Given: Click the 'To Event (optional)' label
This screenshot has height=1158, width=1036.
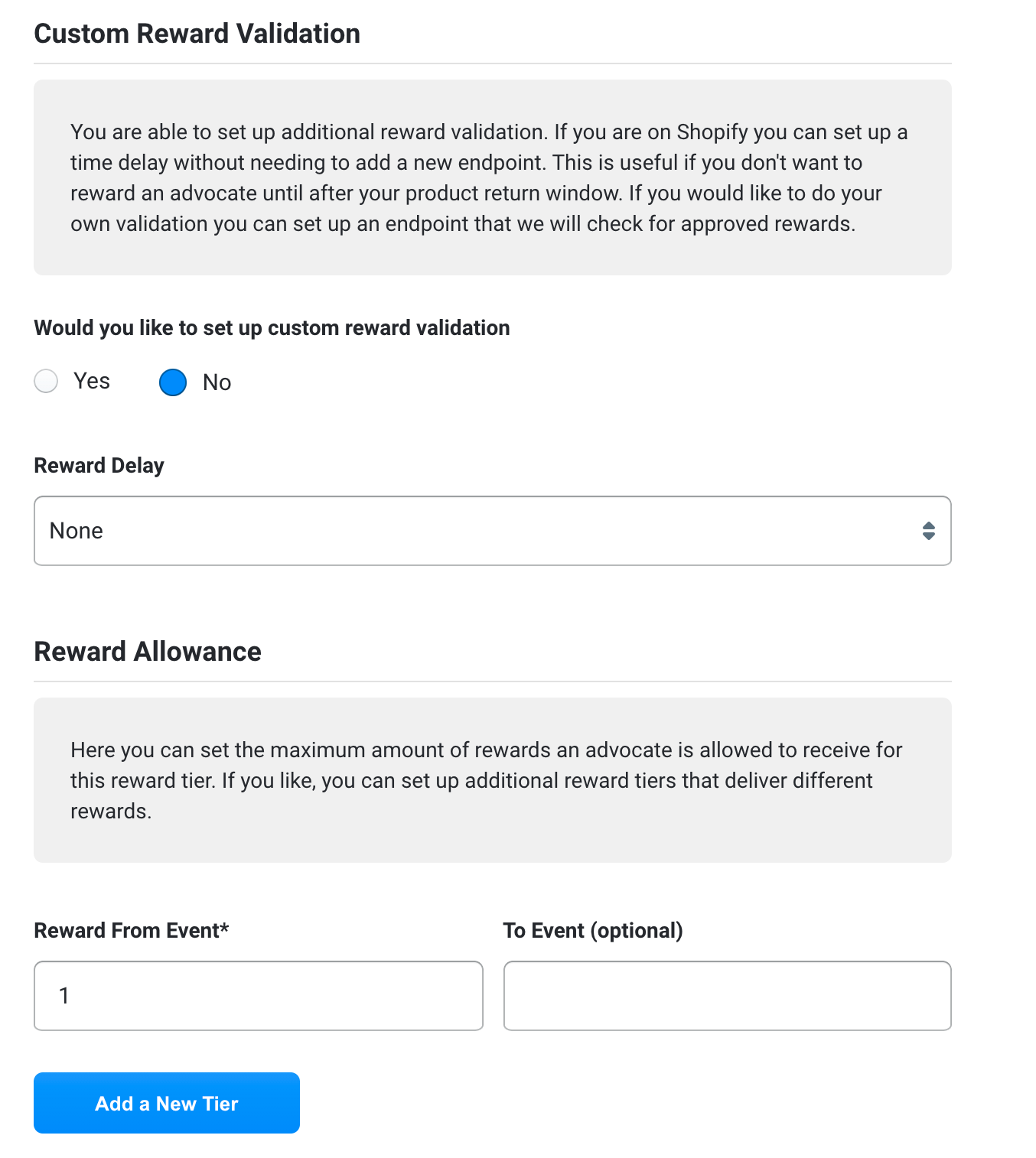Looking at the screenshot, I should (x=593, y=931).
